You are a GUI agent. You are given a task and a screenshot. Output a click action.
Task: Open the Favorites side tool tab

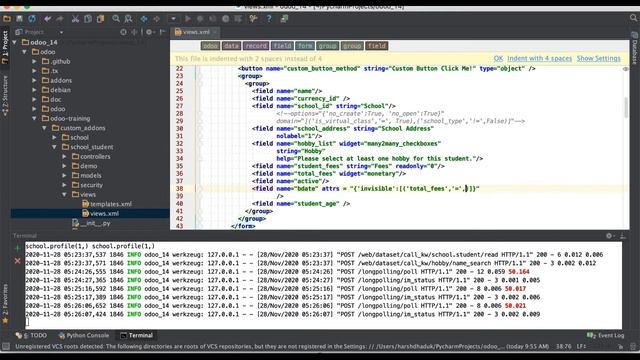pyautogui.click(x=5, y=304)
